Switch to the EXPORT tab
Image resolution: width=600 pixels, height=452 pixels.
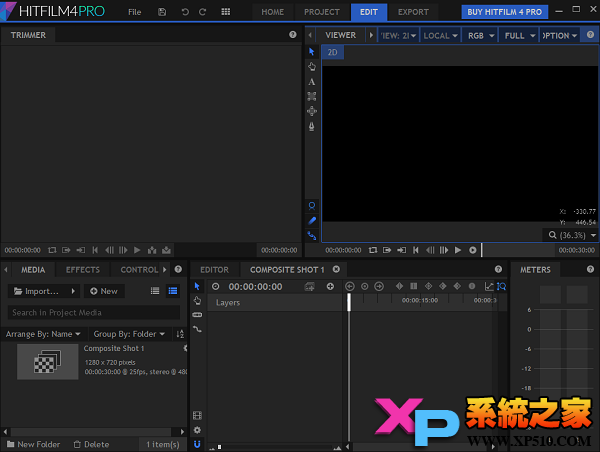[413, 12]
